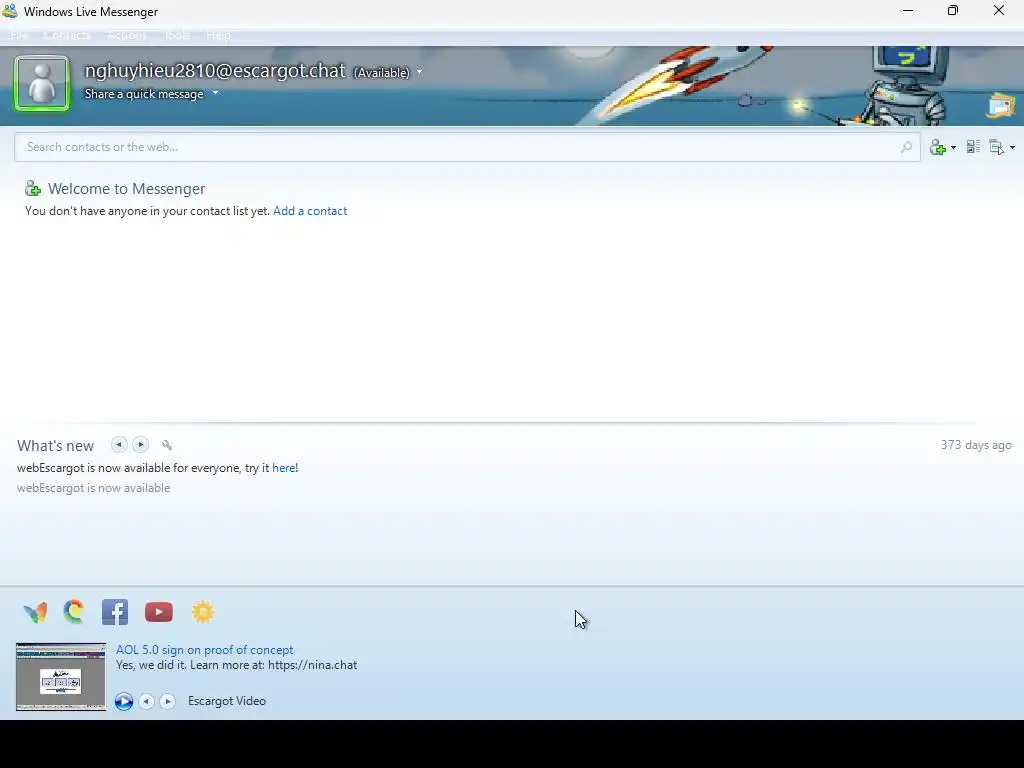Expand the Available status dropdown arrow

pyautogui.click(x=420, y=72)
